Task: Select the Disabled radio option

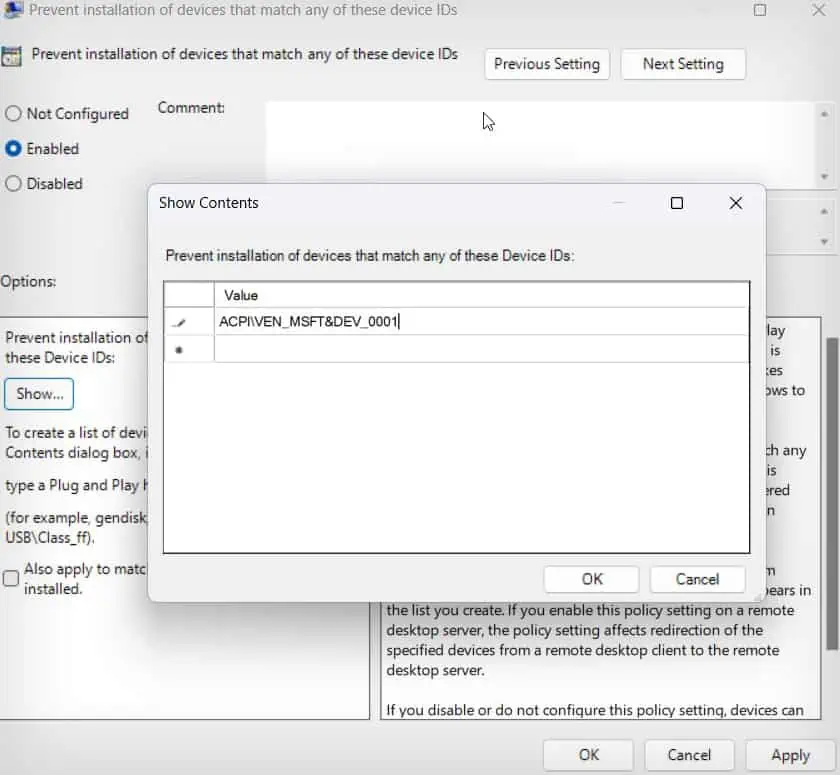Action: pyautogui.click(x=13, y=184)
